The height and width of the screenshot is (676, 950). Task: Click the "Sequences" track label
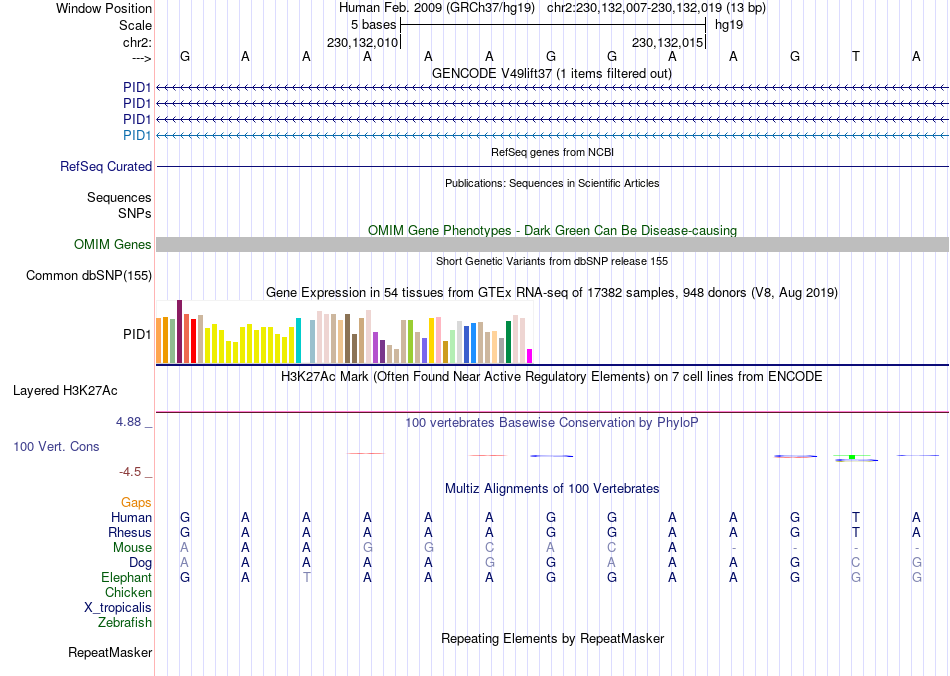[119, 197]
